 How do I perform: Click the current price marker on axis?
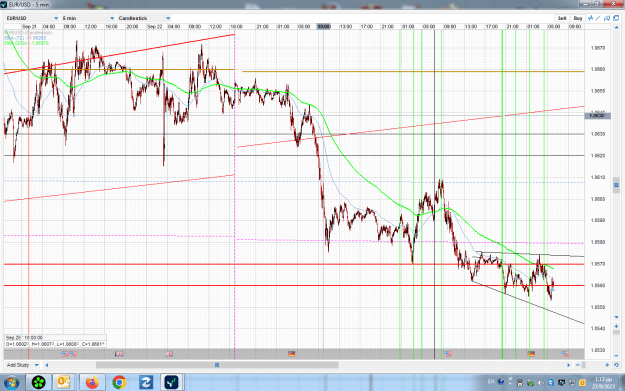coord(597,116)
